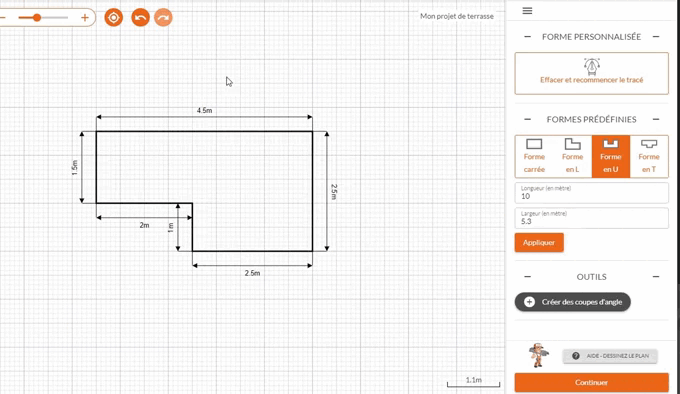
Task: Click the Largeur input field
Action: click(x=592, y=218)
